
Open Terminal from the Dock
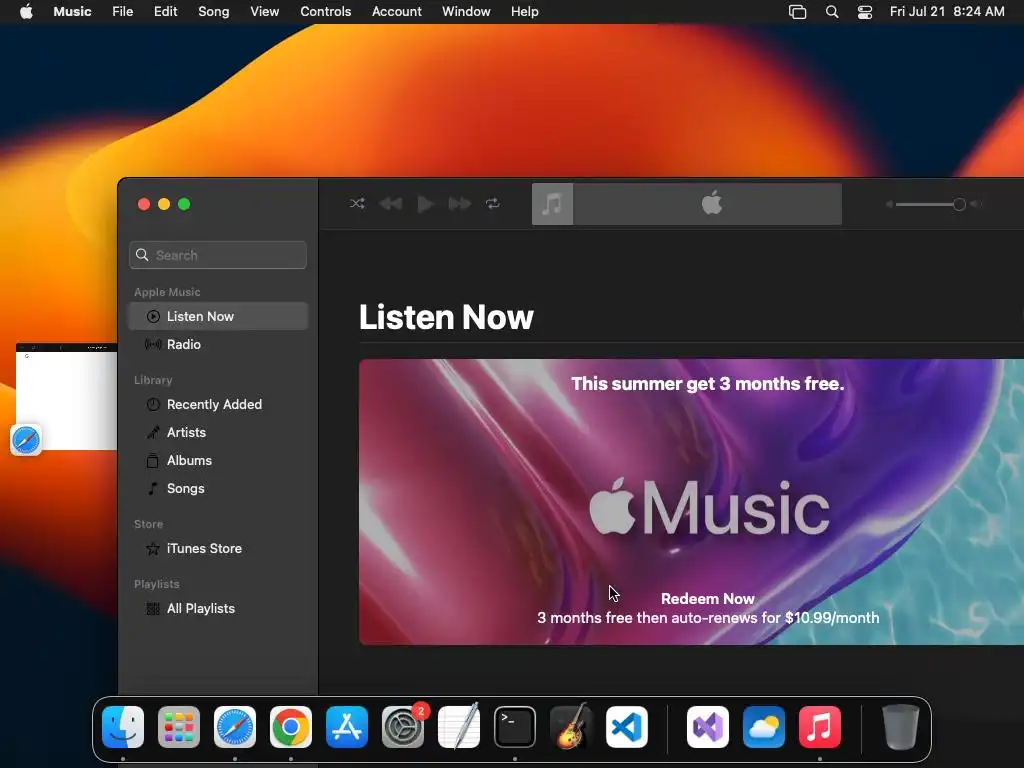pyautogui.click(x=515, y=727)
